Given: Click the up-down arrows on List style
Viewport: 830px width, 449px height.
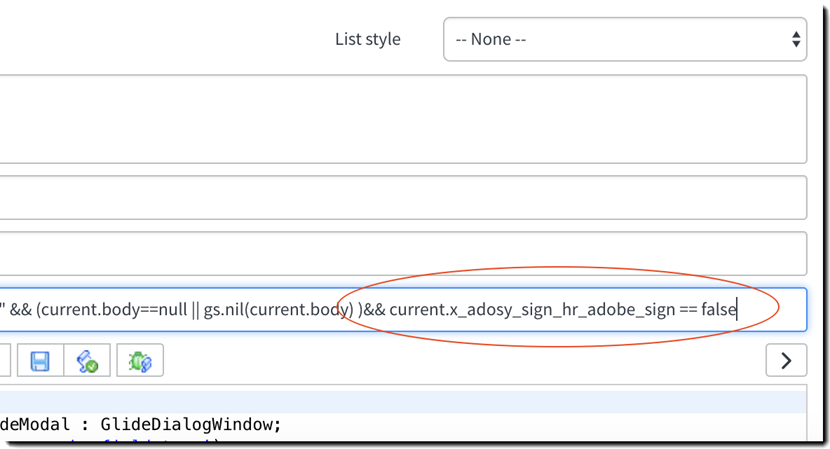Looking at the screenshot, I should click(x=795, y=39).
